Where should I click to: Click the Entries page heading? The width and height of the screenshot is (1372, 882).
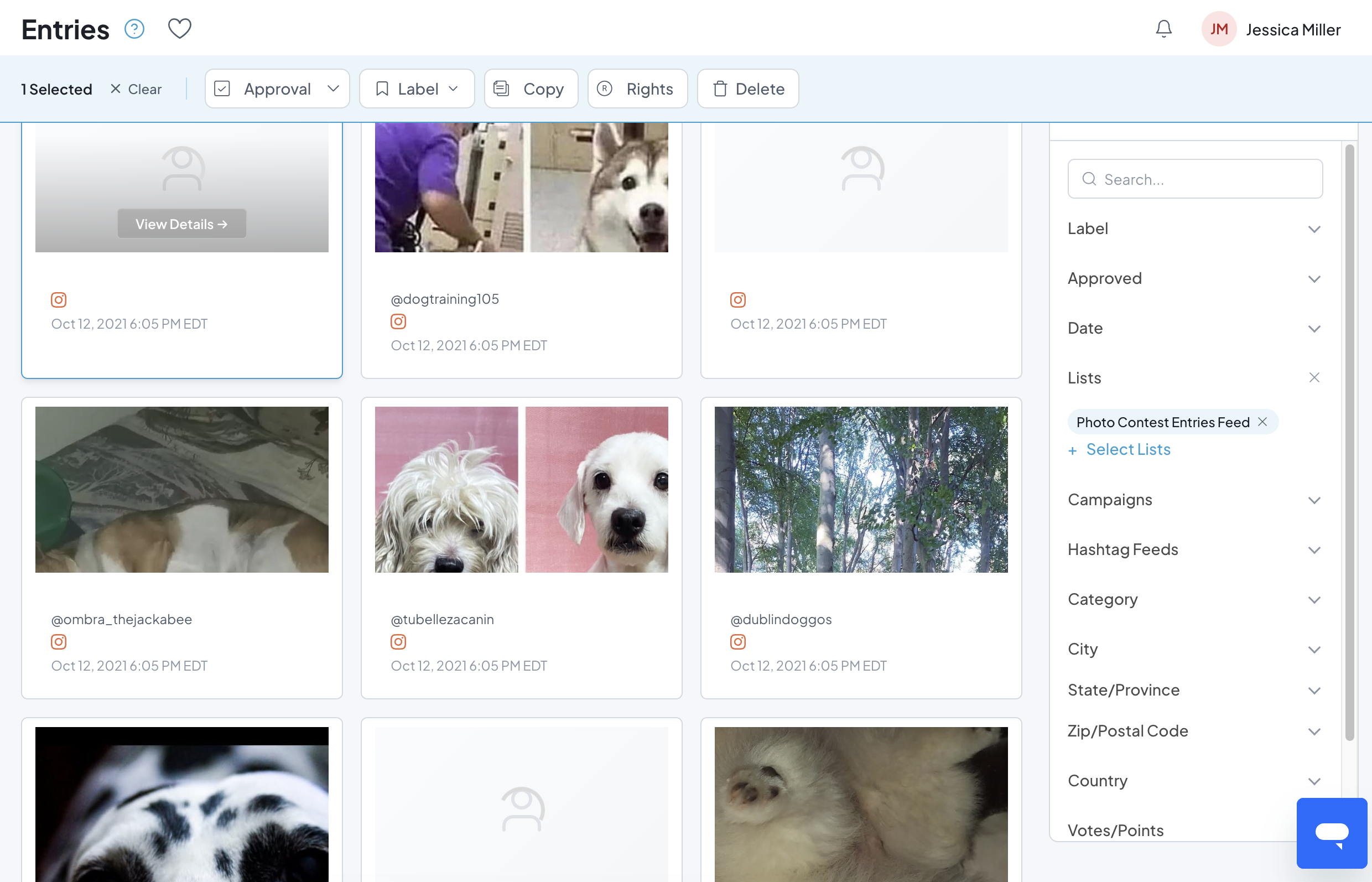[x=65, y=30]
